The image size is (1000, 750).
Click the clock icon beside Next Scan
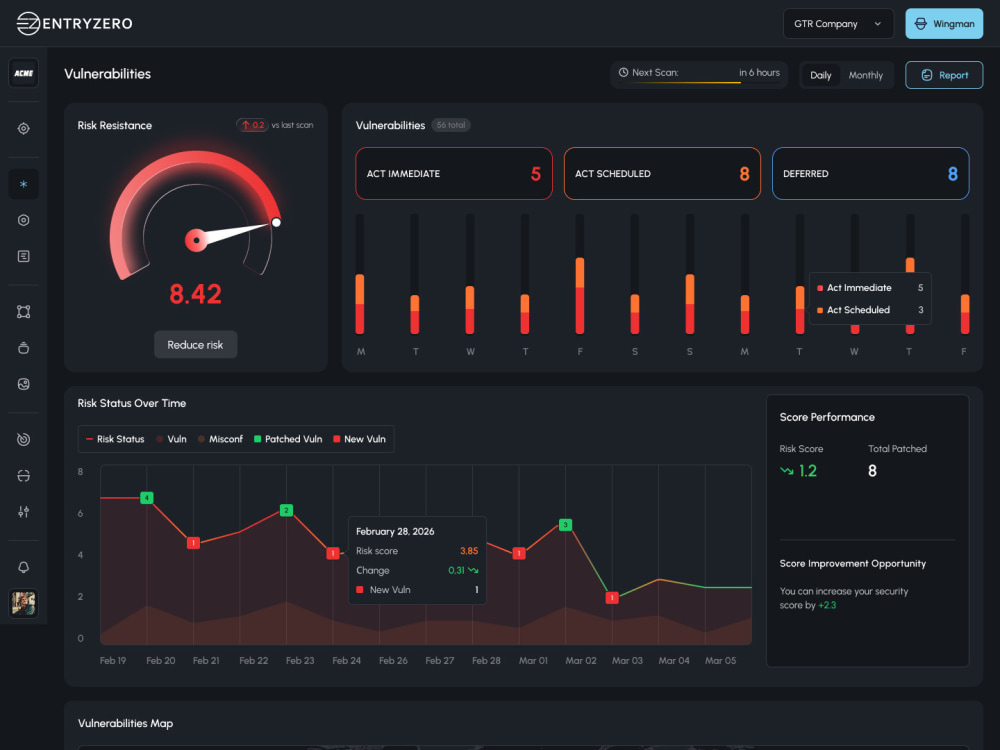click(624, 73)
